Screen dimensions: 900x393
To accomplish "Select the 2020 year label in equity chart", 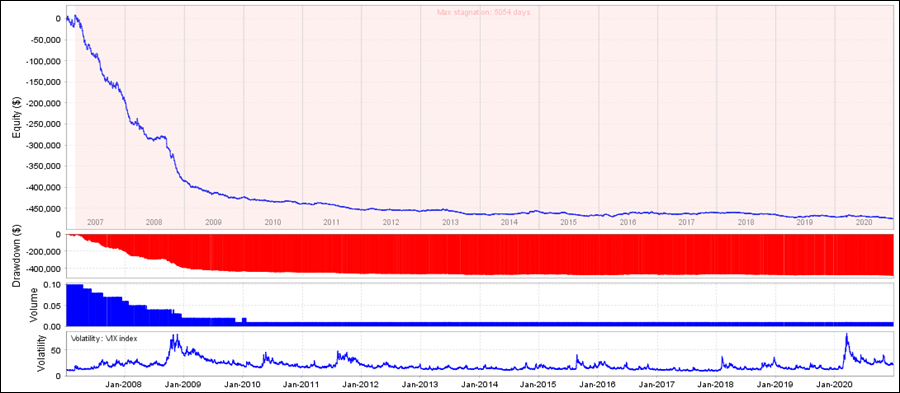I will [864, 221].
